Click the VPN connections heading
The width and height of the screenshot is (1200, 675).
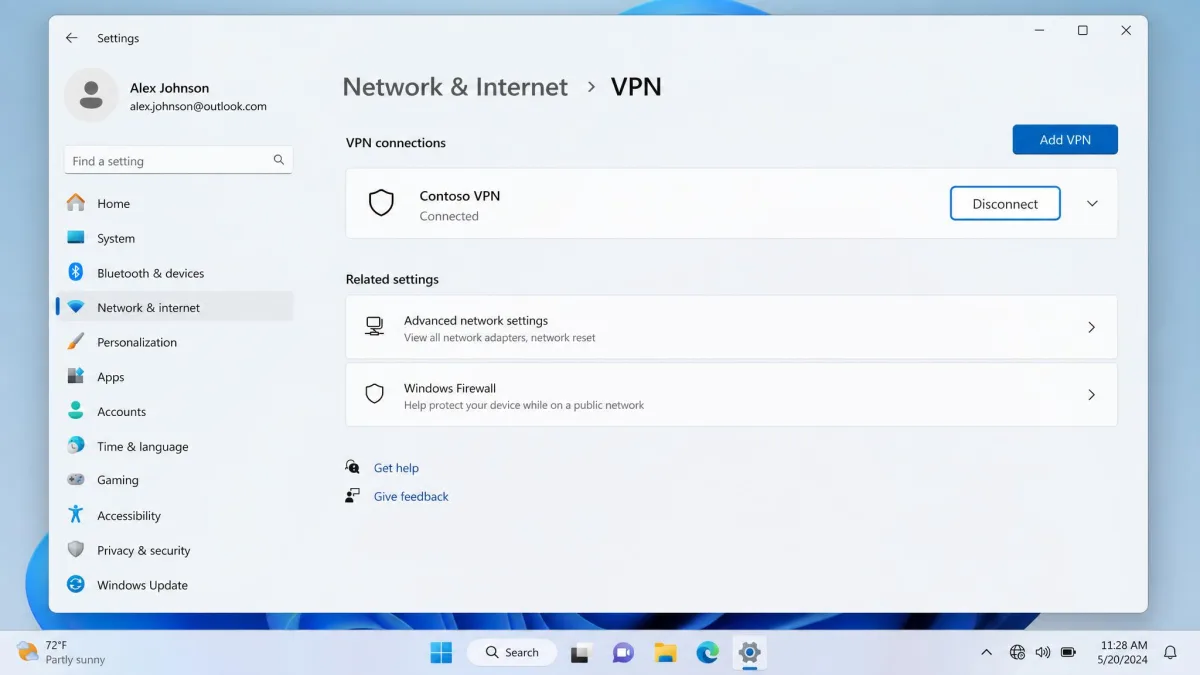click(x=396, y=142)
